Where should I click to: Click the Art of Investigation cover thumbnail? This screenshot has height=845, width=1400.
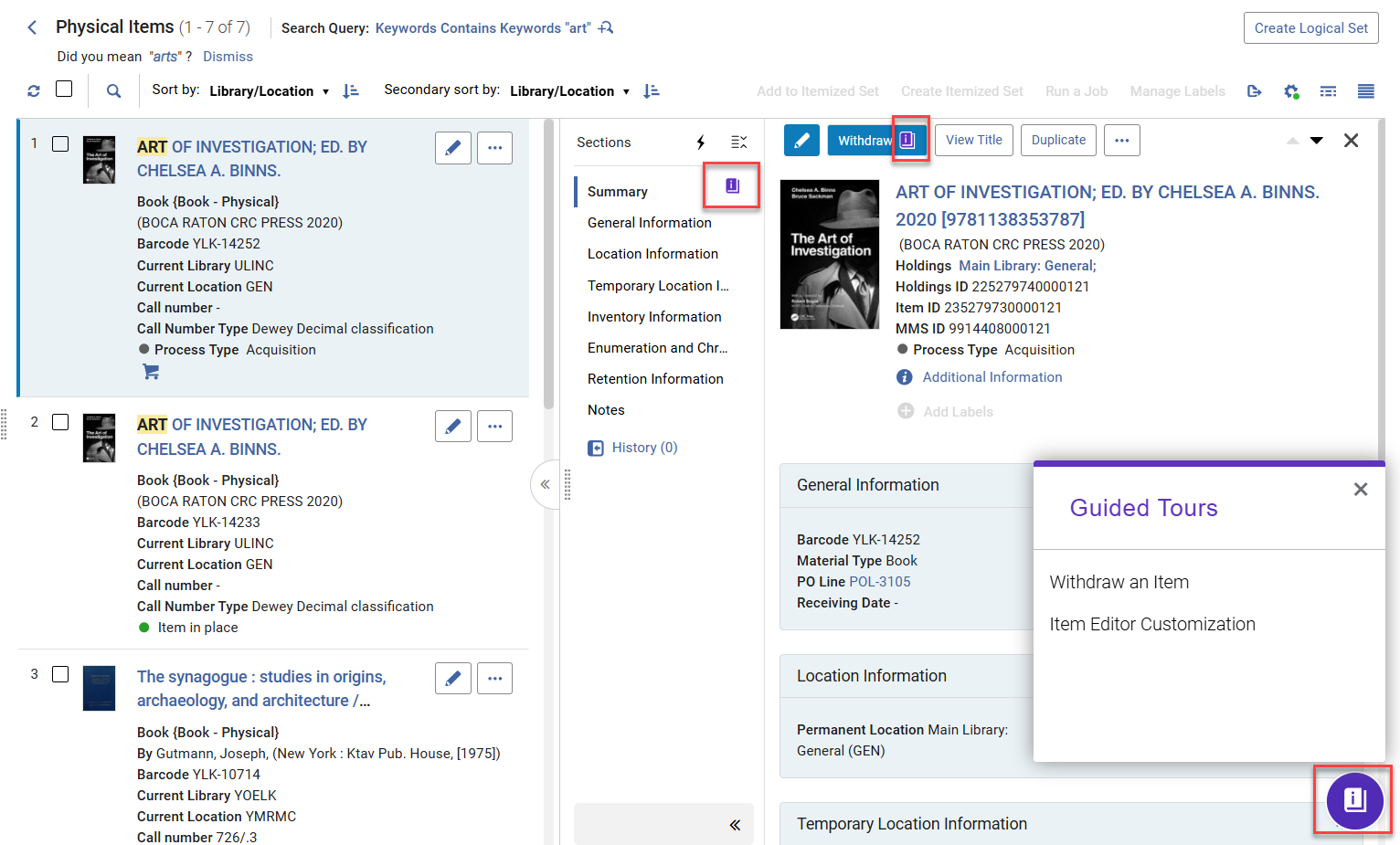pyautogui.click(x=829, y=255)
